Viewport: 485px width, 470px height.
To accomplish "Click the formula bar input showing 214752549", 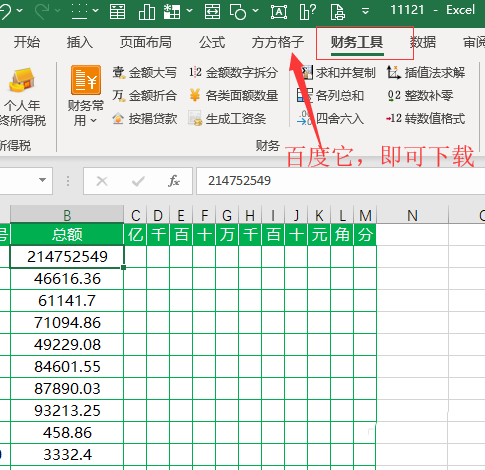I will click(340, 181).
